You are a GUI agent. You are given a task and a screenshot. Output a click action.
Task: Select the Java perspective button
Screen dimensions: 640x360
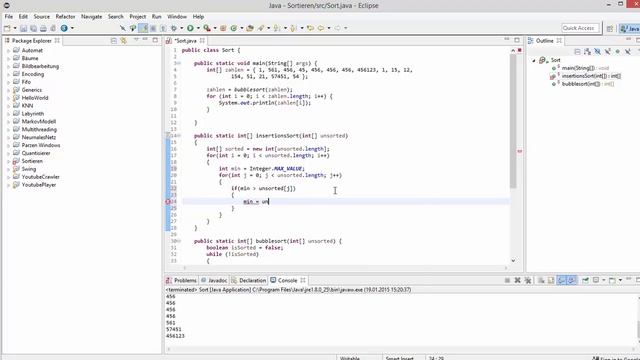pos(629,29)
